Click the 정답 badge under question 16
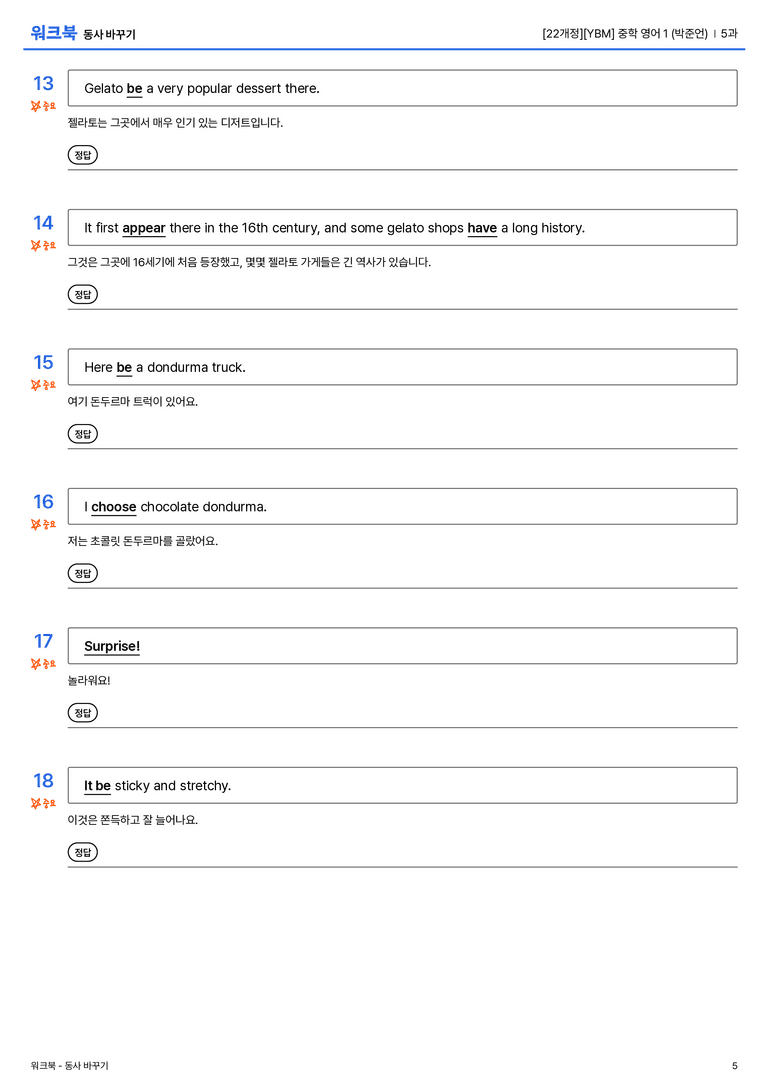This screenshot has height=1087, width=768. [82, 573]
